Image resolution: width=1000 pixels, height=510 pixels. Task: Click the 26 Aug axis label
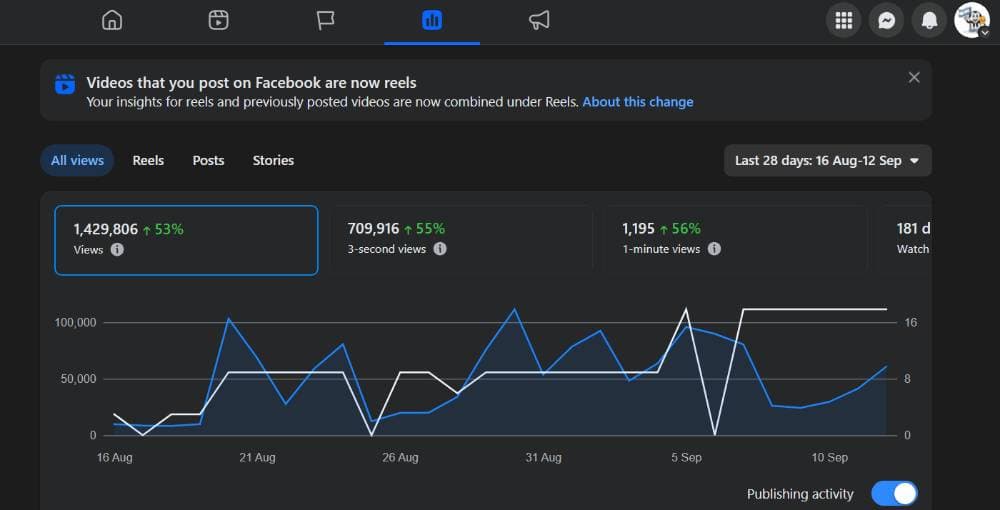(x=401, y=458)
